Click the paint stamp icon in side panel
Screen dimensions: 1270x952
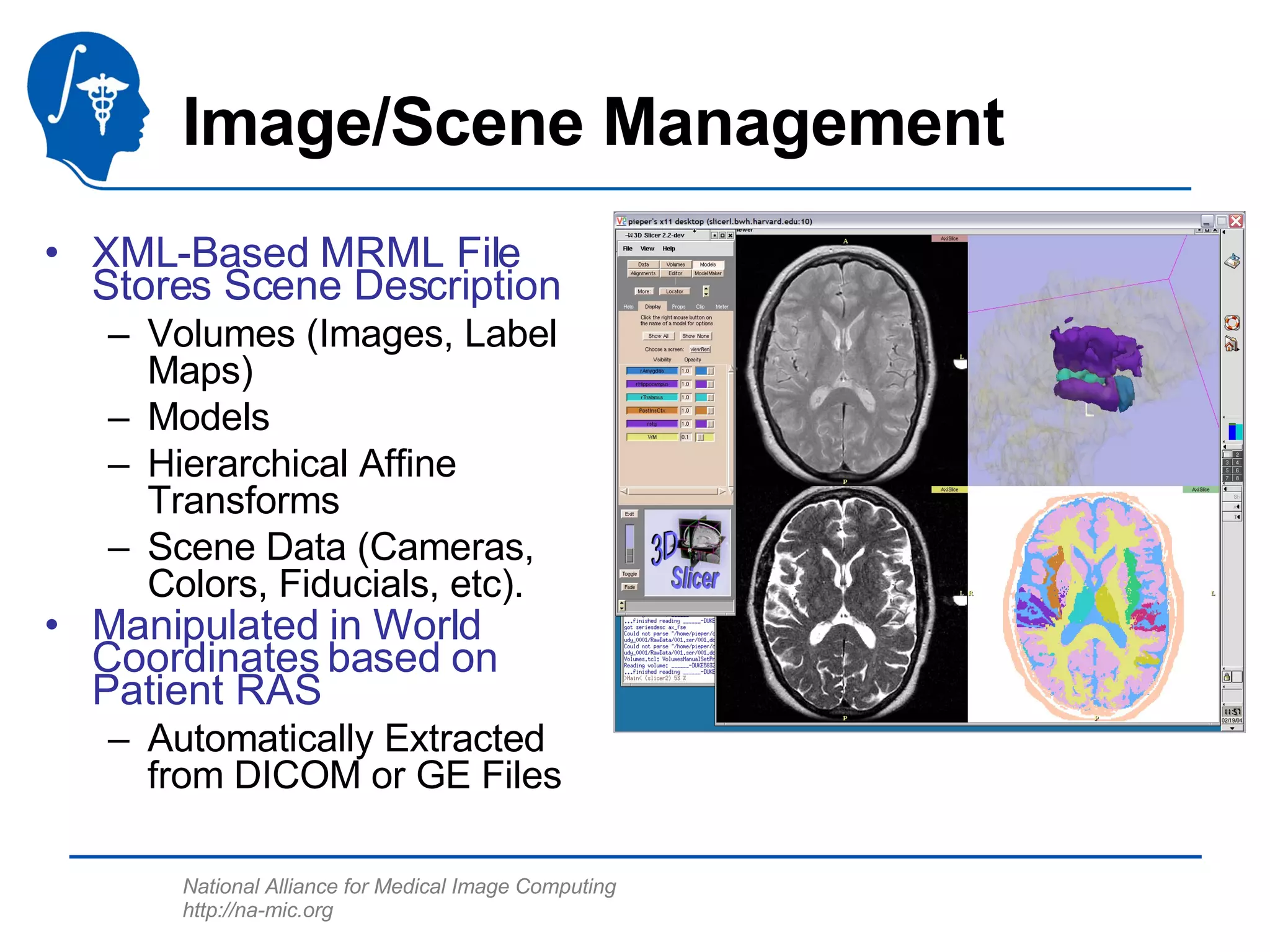1232,262
